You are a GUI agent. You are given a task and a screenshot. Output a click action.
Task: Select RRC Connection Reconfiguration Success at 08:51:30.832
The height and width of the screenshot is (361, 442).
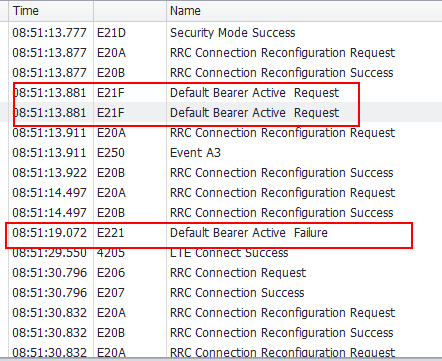click(221, 333)
